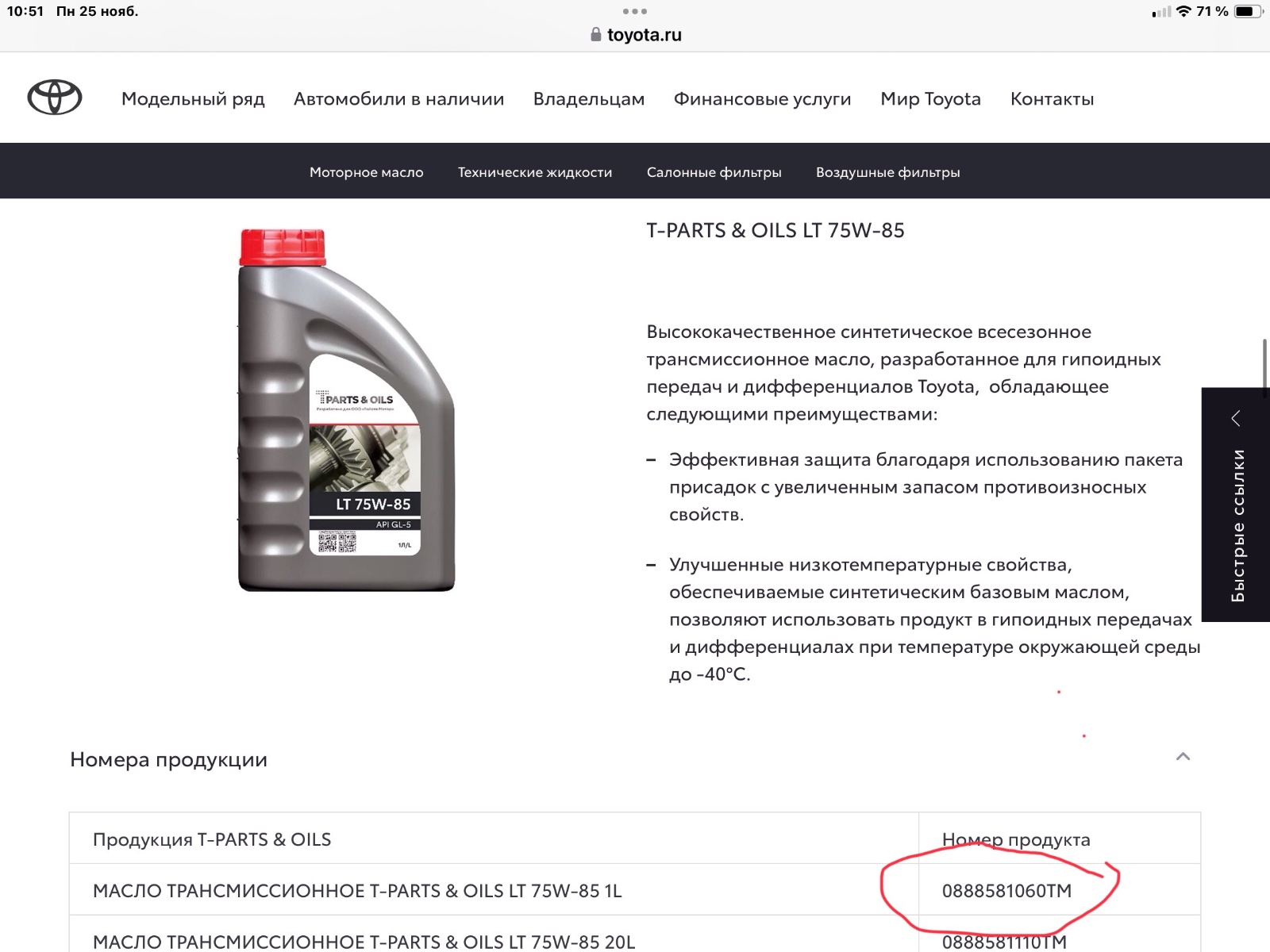This screenshot has width=1270, height=952.
Task: Open the Владельцам menu
Action: pyautogui.click(x=589, y=99)
